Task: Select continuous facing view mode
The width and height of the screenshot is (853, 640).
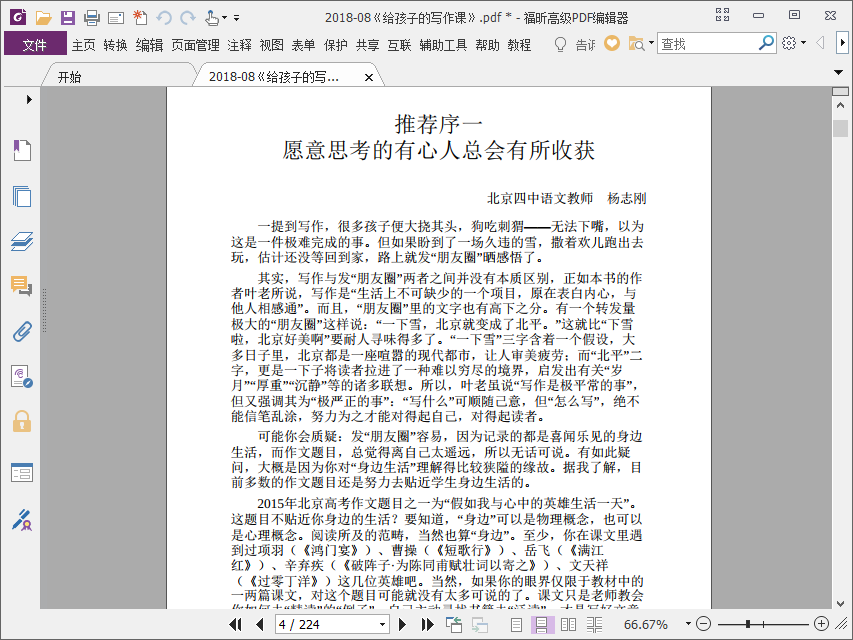Action: [595, 625]
